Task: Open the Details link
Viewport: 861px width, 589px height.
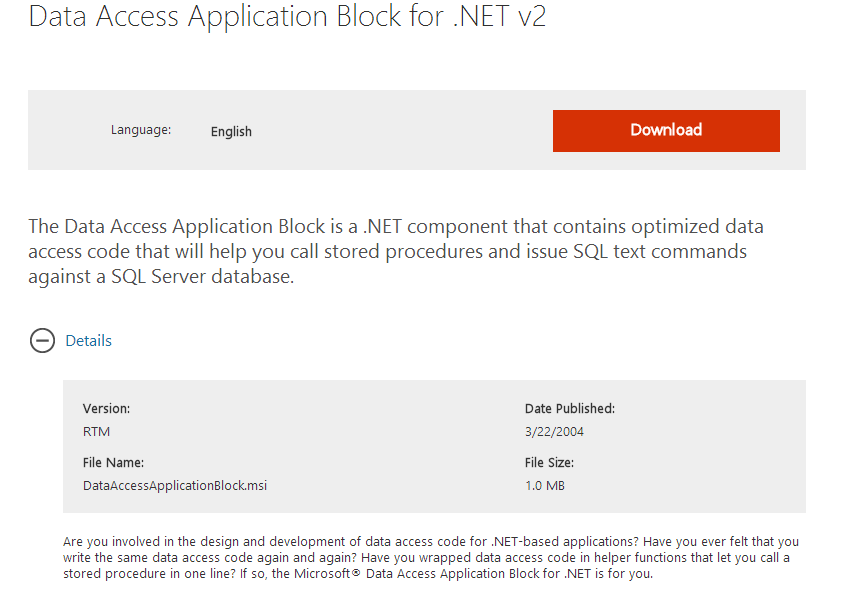Action: click(x=88, y=341)
